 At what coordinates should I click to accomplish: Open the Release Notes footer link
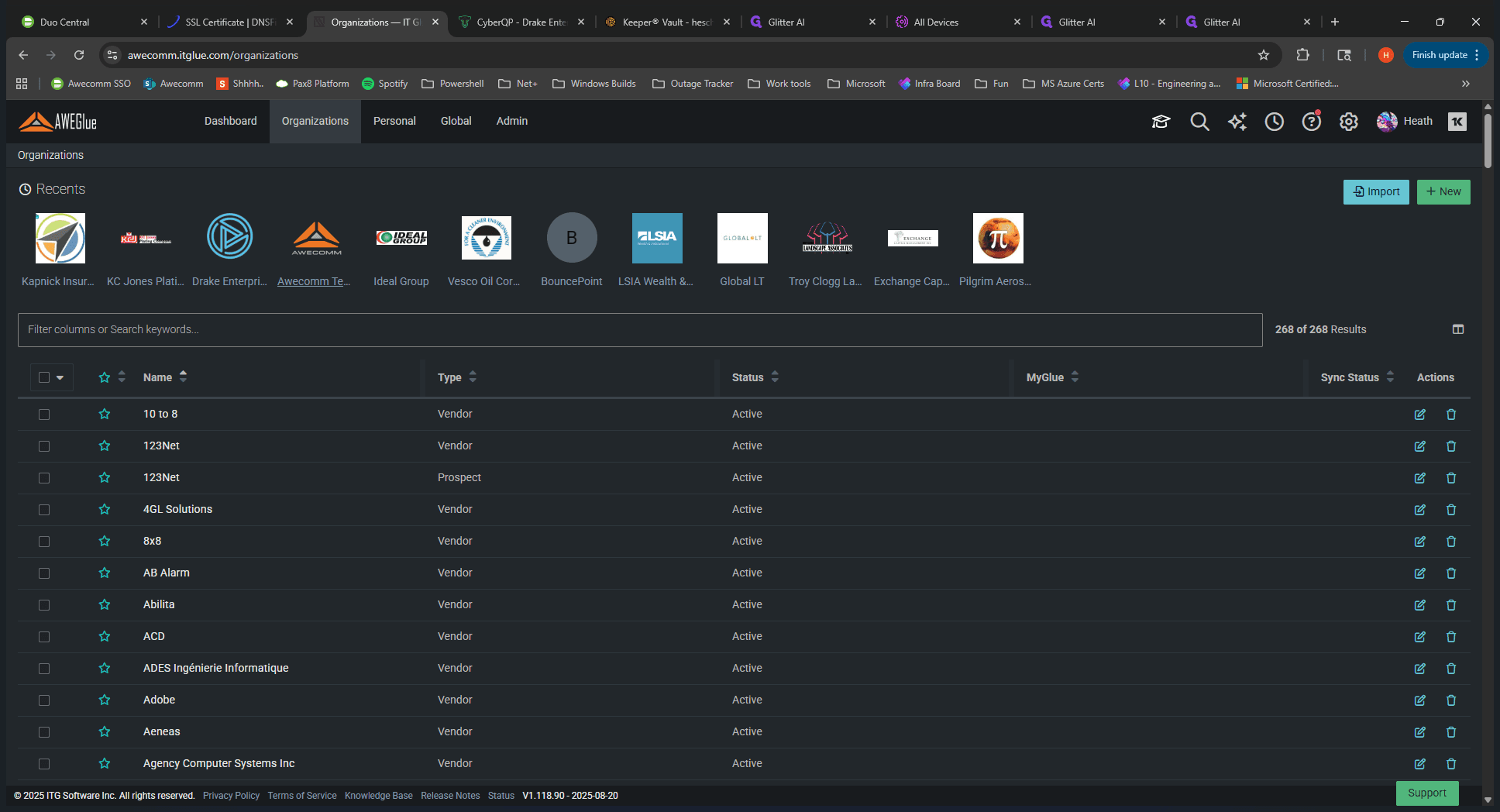pyautogui.click(x=450, y=796)
